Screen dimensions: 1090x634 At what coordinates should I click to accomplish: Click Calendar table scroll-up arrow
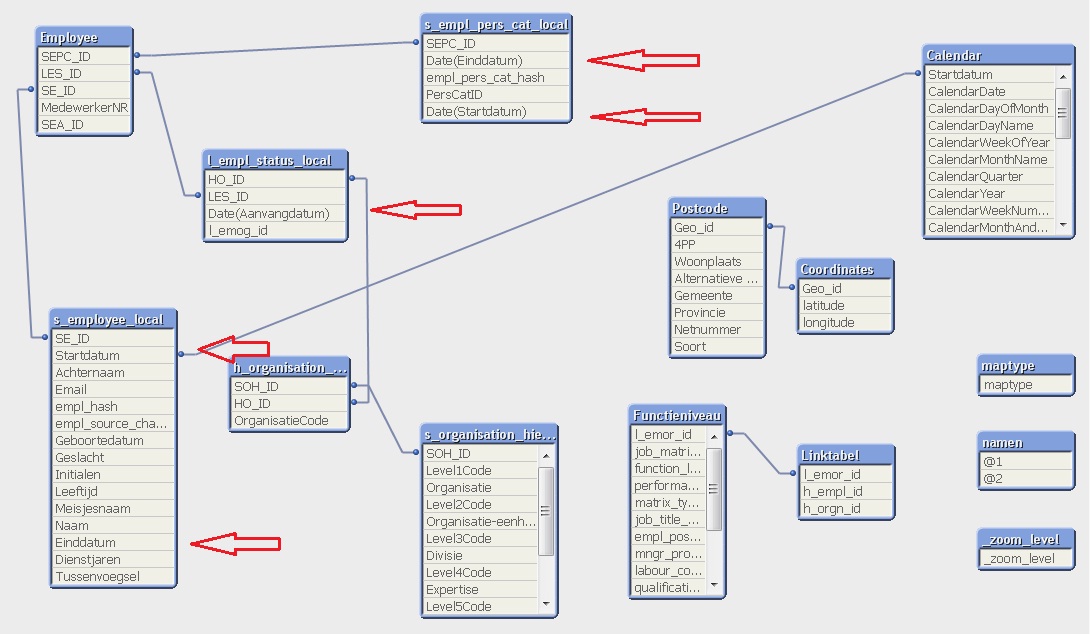point(1064,76)
